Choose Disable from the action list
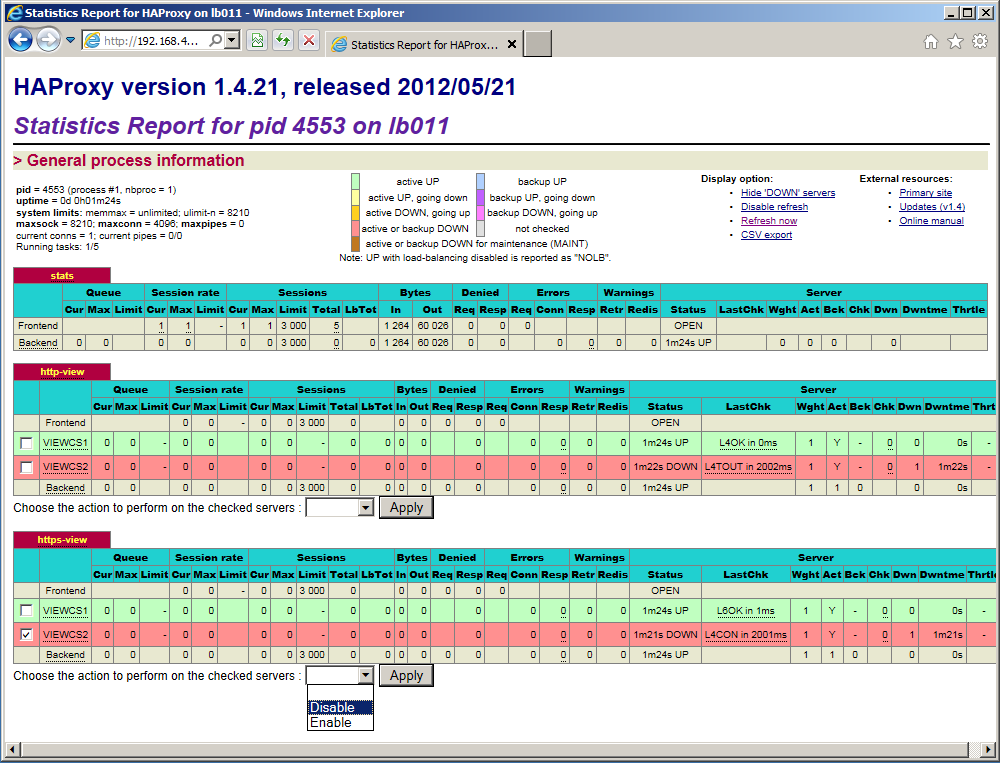Screen dimensions: 1000x763 340,707
